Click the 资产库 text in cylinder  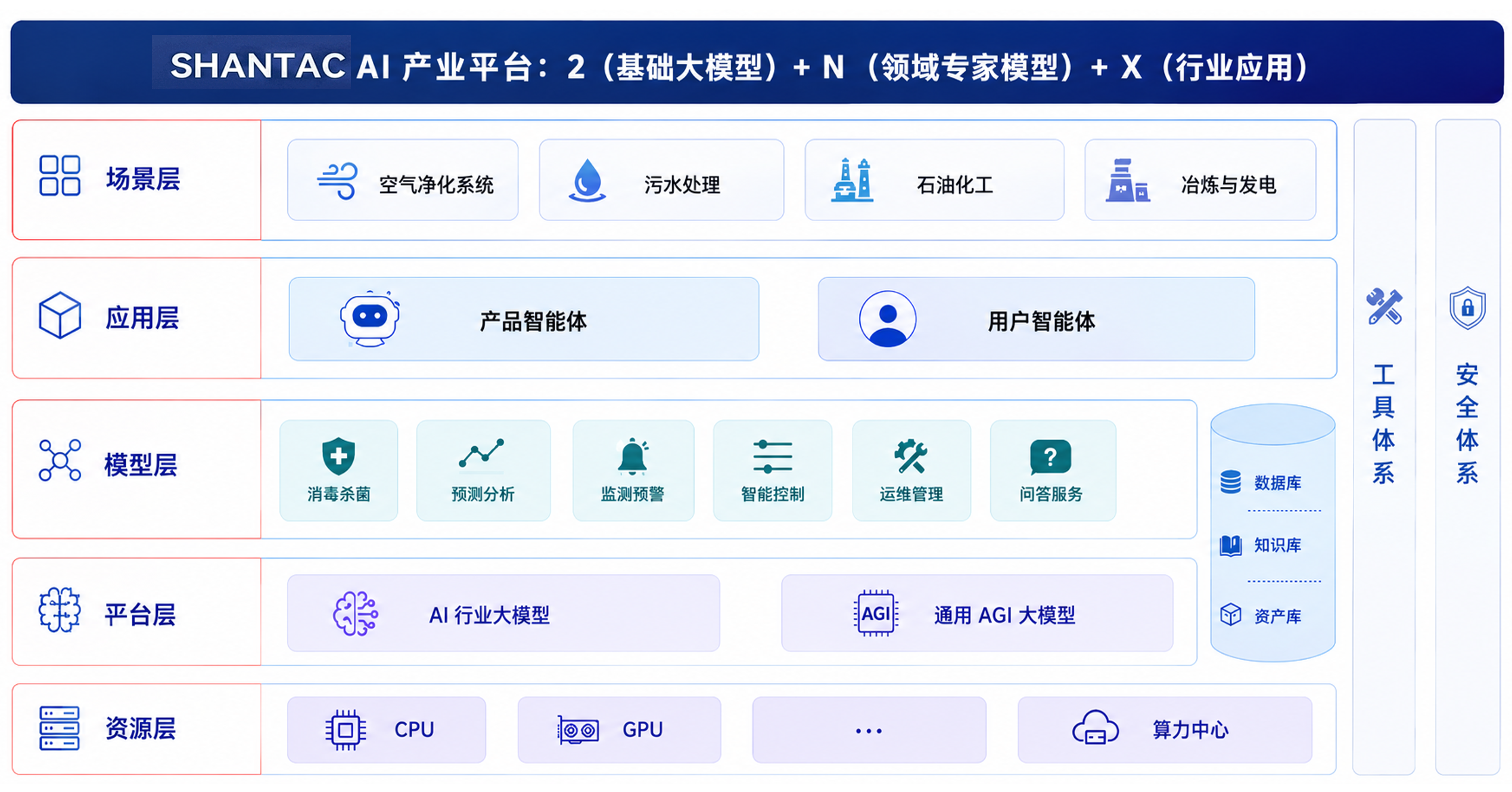point(1277,616)
